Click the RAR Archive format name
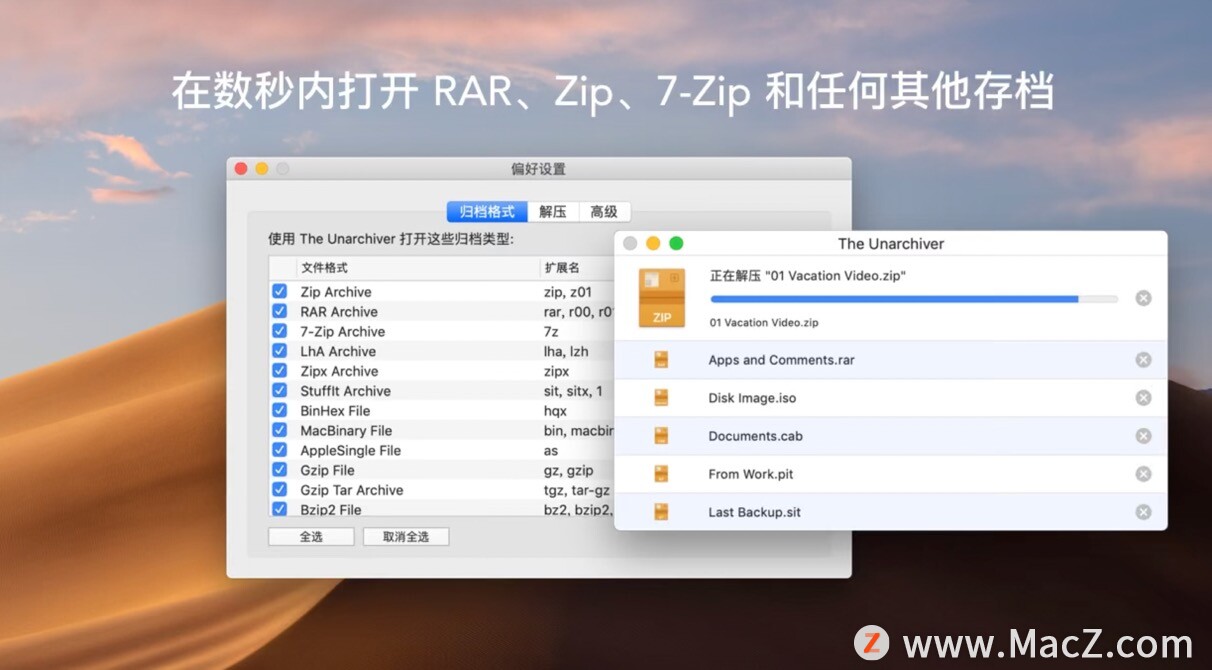Screen dimensions: 1212x670 [x=339, y=312]
